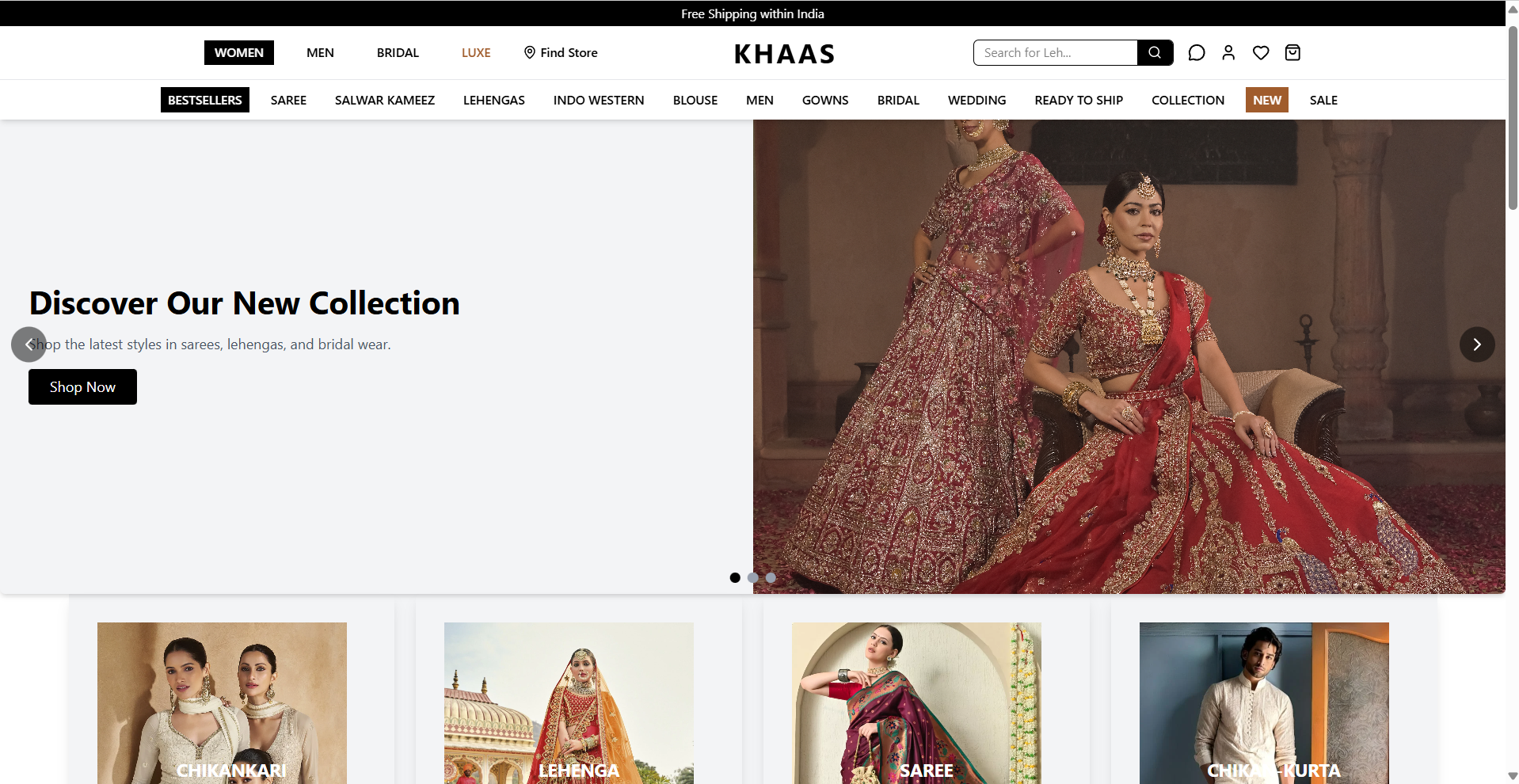Select the BRIDAL top section tab

(398, 53)
